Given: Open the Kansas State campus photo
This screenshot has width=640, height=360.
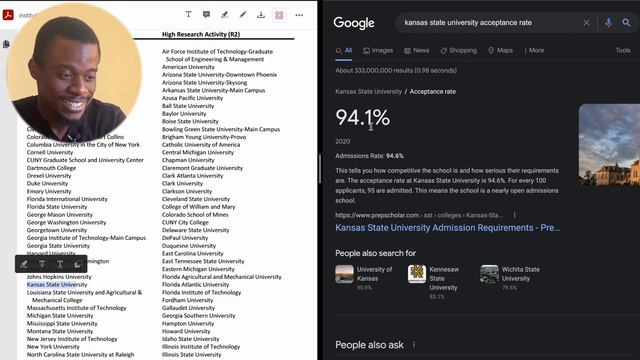Looking at the screenshot, I should click(609, 144).
